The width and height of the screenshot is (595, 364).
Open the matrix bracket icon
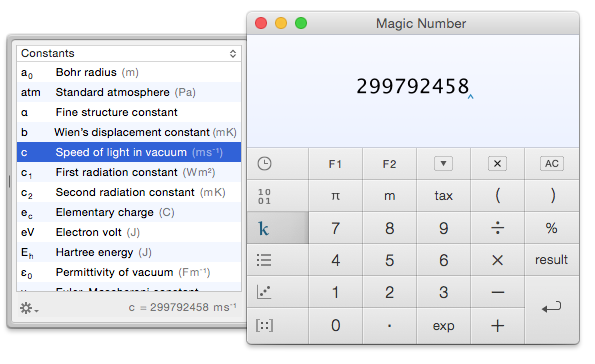pyautogui.click(x=264, y=325)
